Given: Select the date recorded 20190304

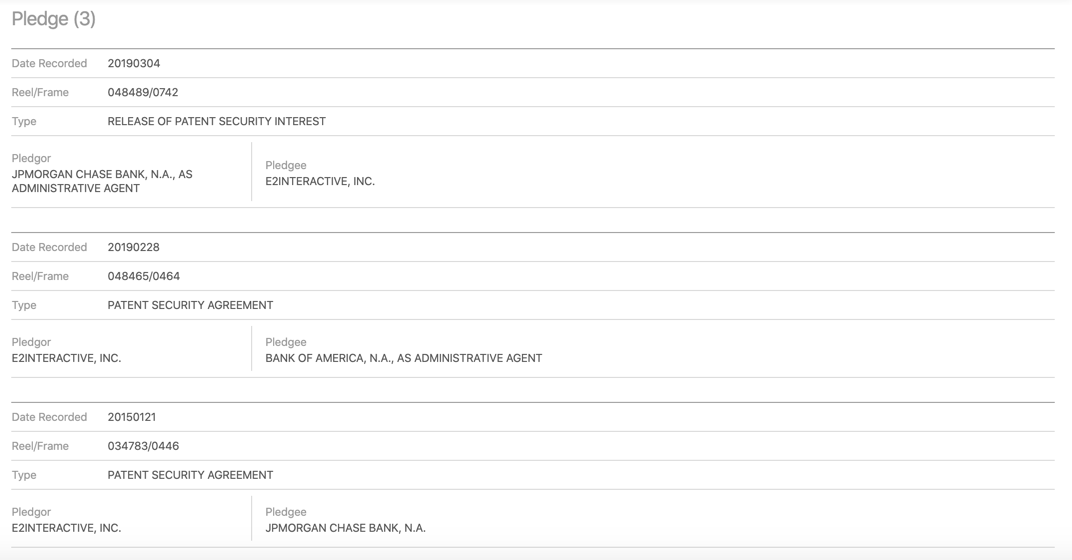Looking at the screenshot, I should (133, 63).
